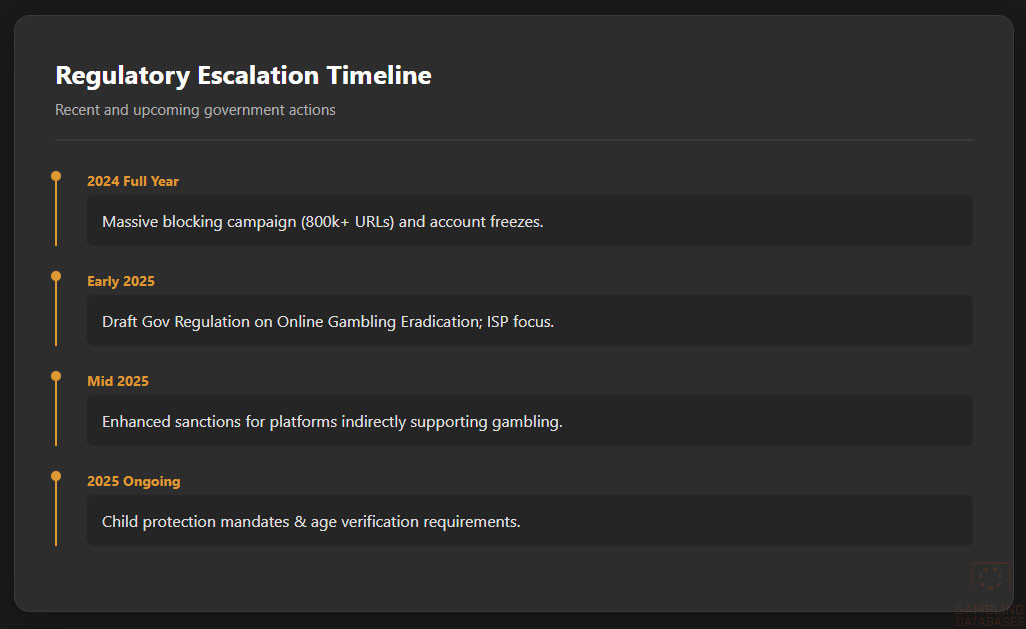Select the "2025 Ongoing" date label
1026x629 pixels.
pos(134,481)
